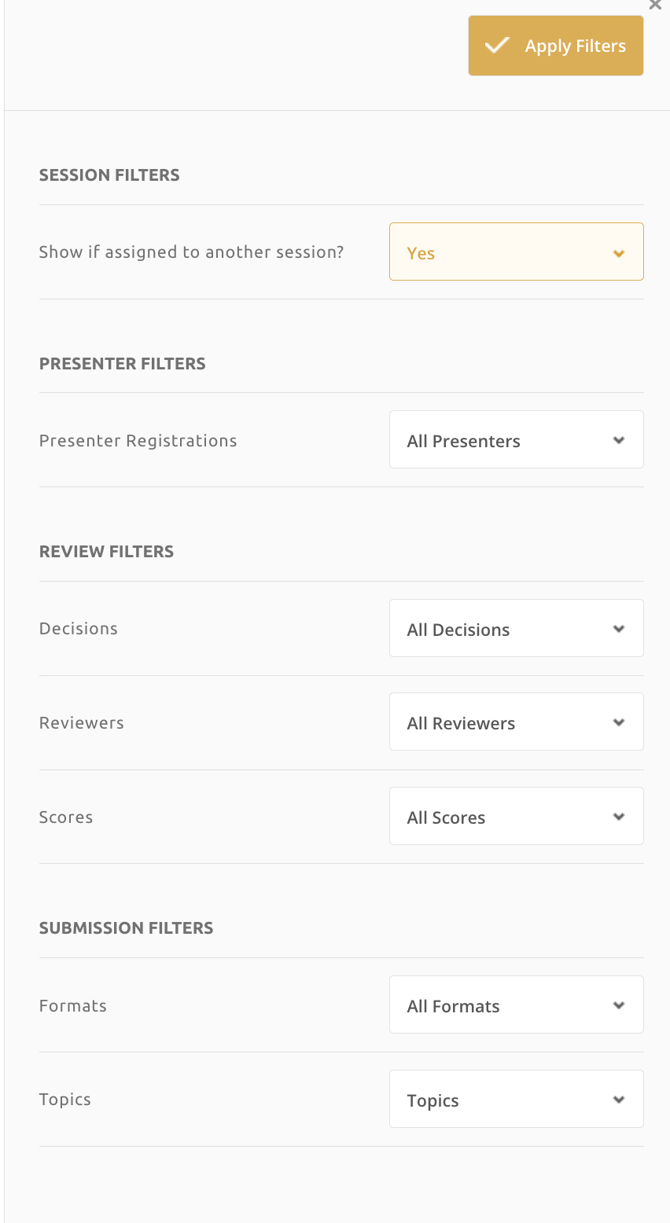Open the All Reviewers dropdown
Image resolution: width=670 pixels, height=1223 pixels.
[x=515, y=722]
